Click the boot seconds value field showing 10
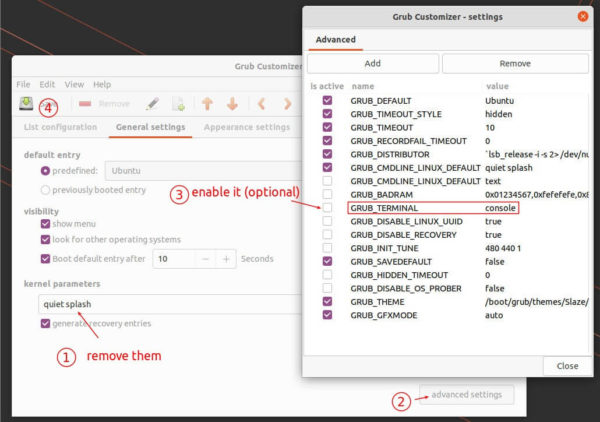This screenshot has height=422, width=600. tap(174, 259)
